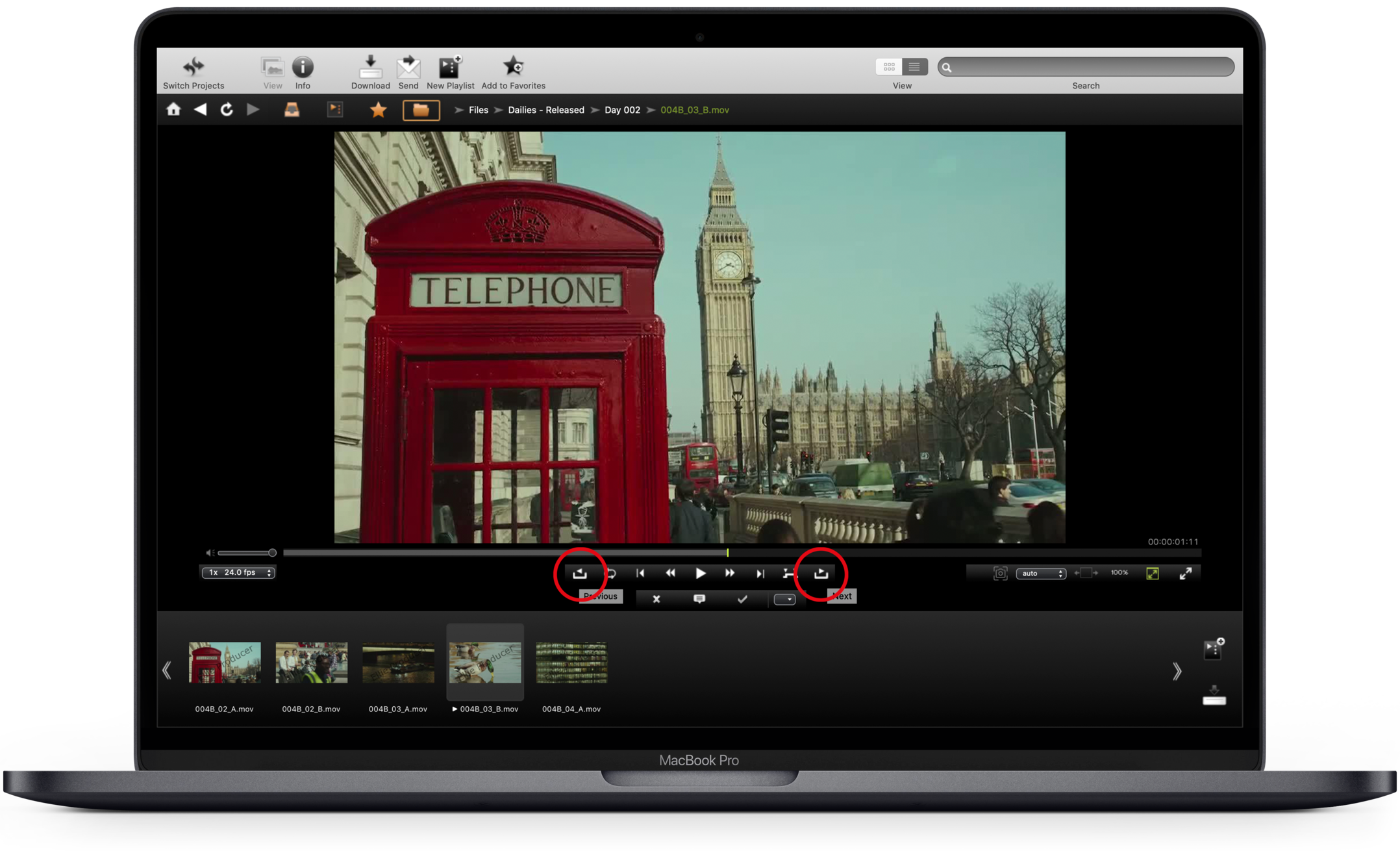Go to Day 002 breadcrumb
The image size is (1400, 851).
621,110
